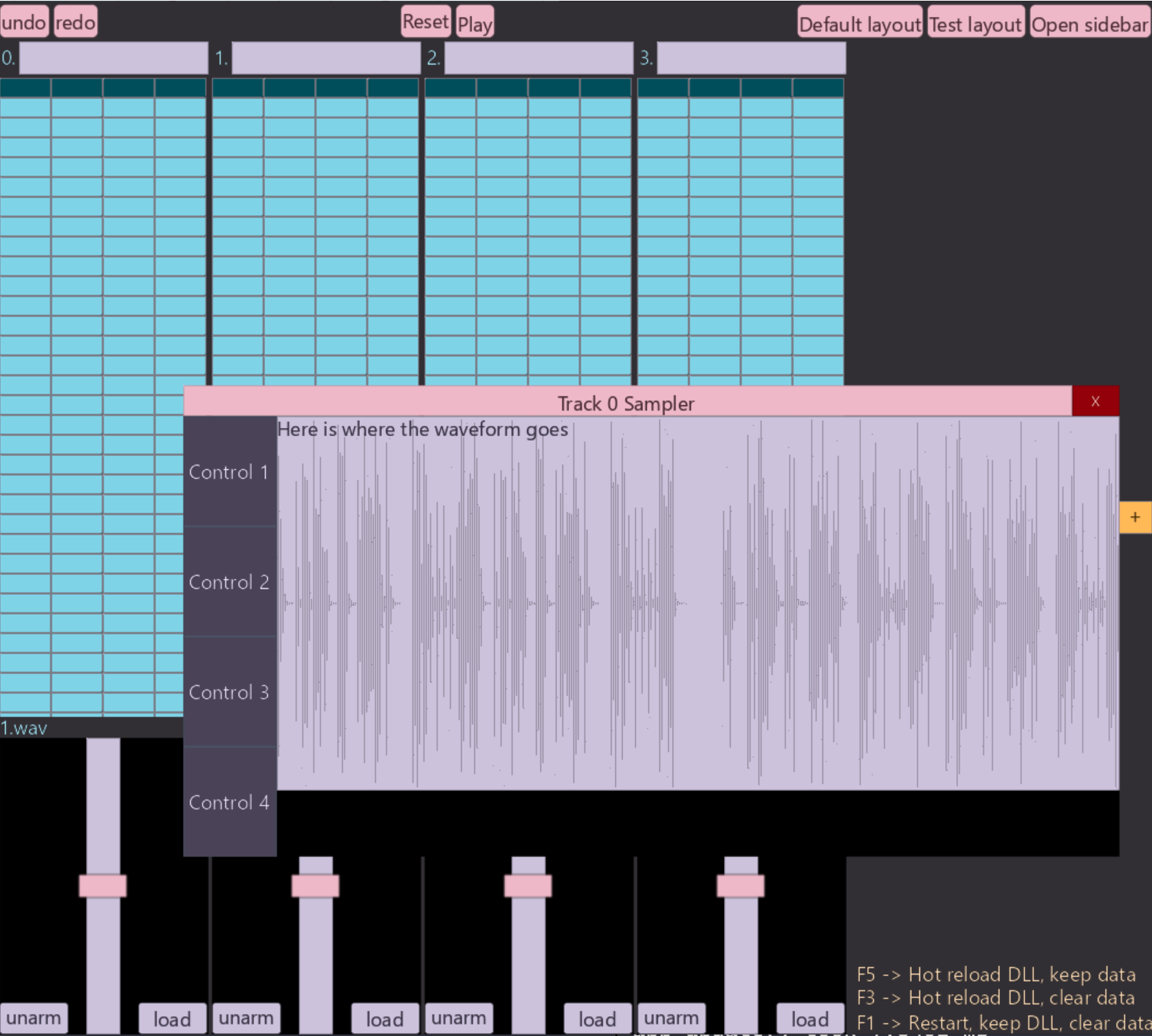Switch to Default layout
Image resolution: width=1152 pixels, height=1036 pixels.
pyautogui.click(x=859, y=23)
